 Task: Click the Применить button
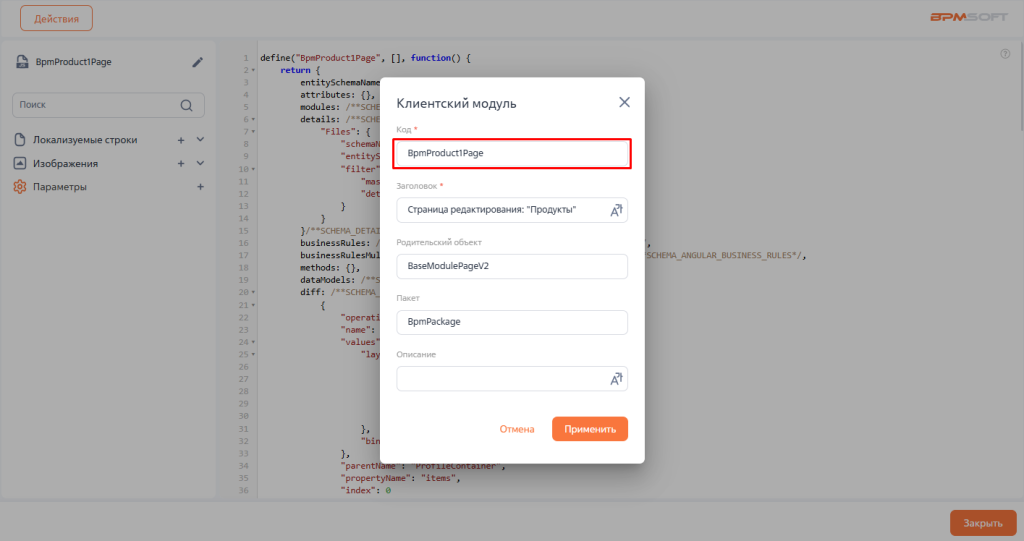click(590, 429)
